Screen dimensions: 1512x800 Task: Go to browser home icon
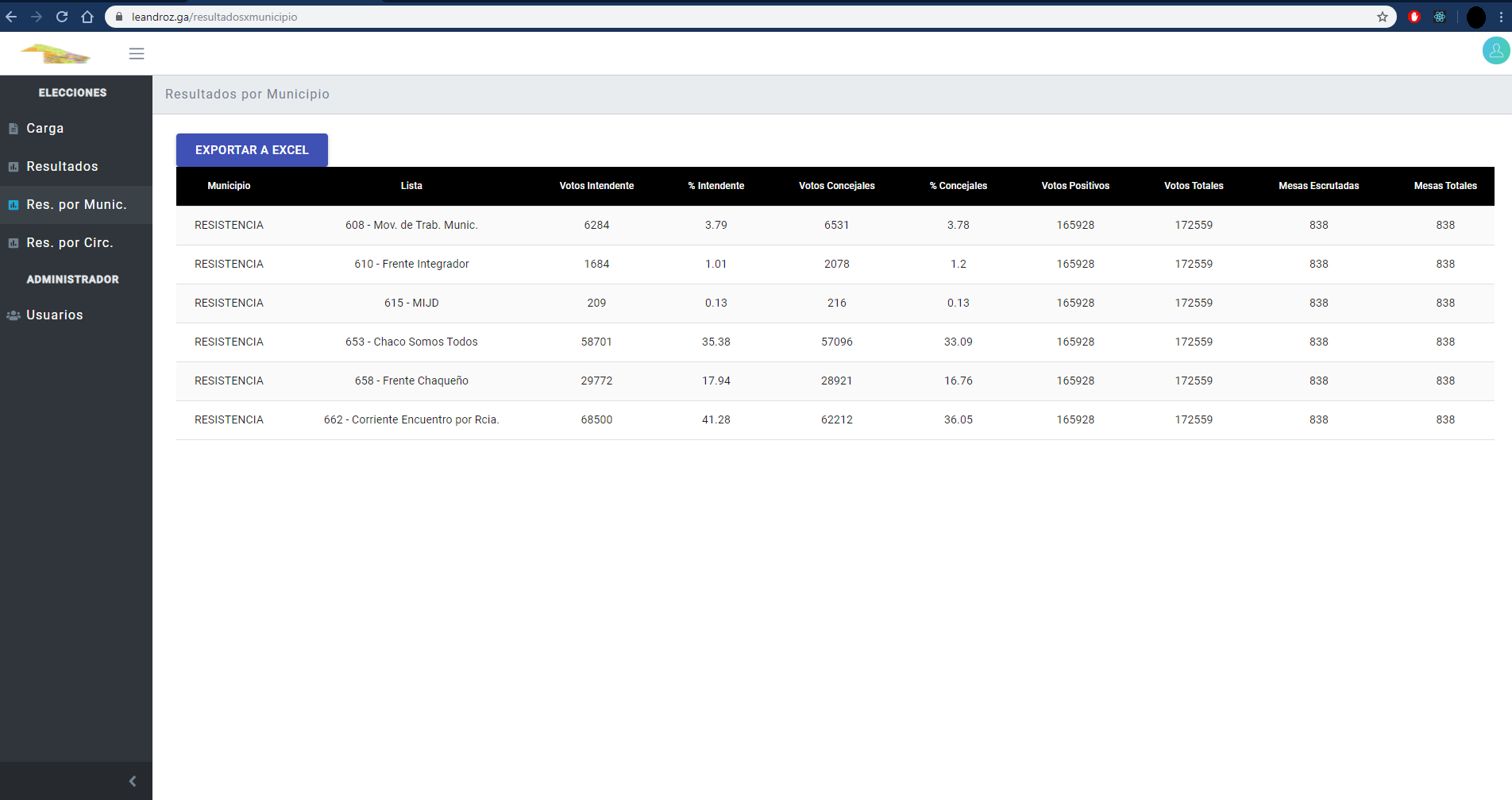(87, 17)
